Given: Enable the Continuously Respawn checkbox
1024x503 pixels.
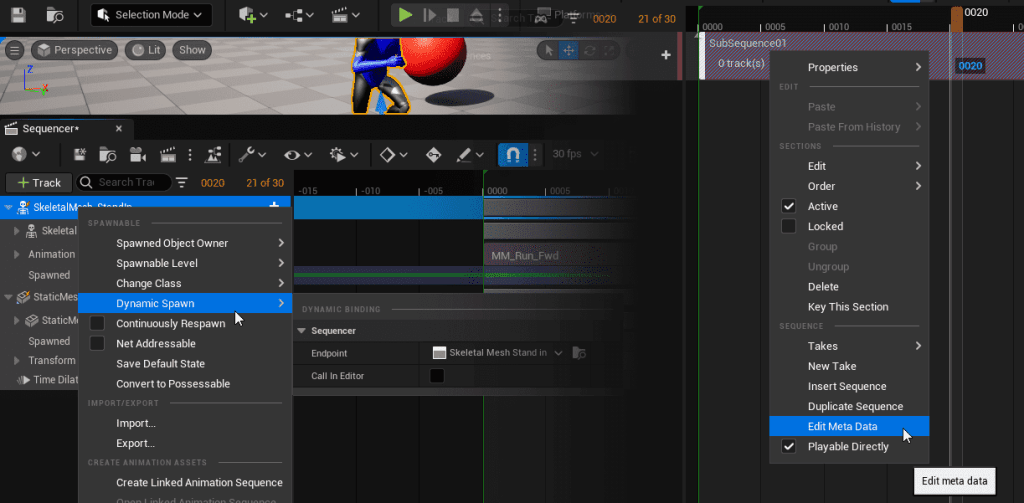Looking at the screenshot, I should click(97, 324).
